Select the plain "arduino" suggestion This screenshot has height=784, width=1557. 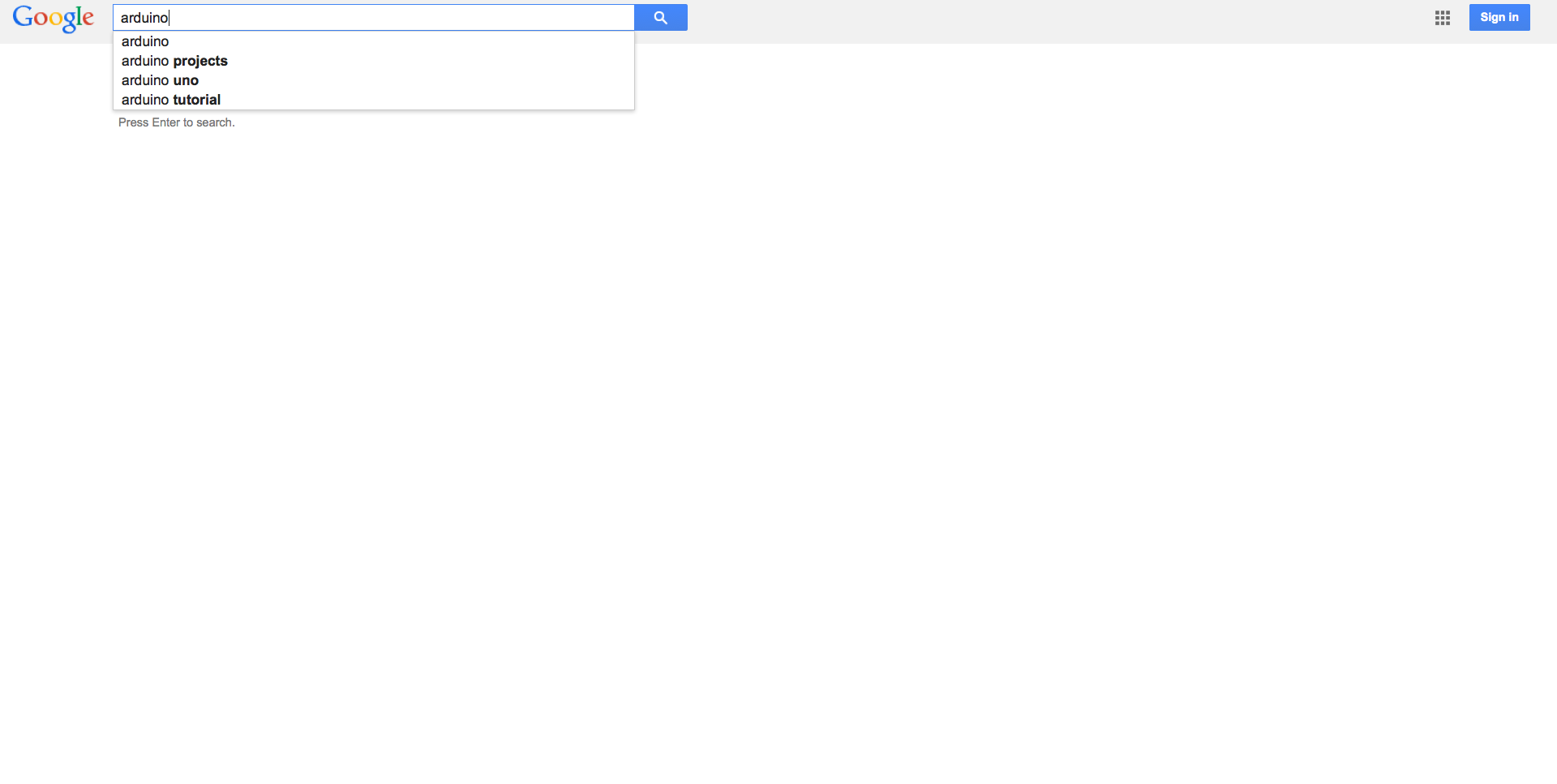pos(374,41)
